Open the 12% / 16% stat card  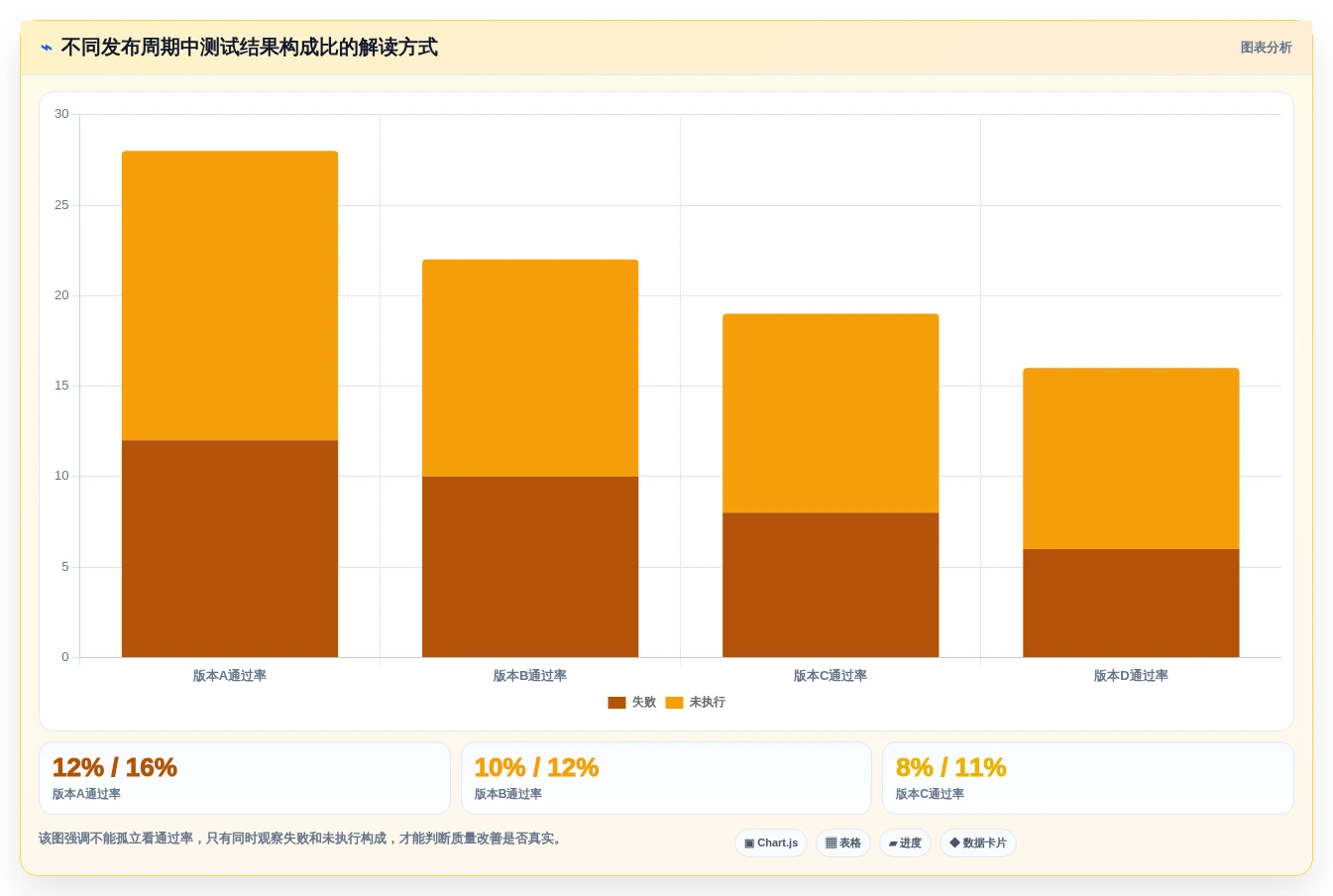click(x=245, y=778)
